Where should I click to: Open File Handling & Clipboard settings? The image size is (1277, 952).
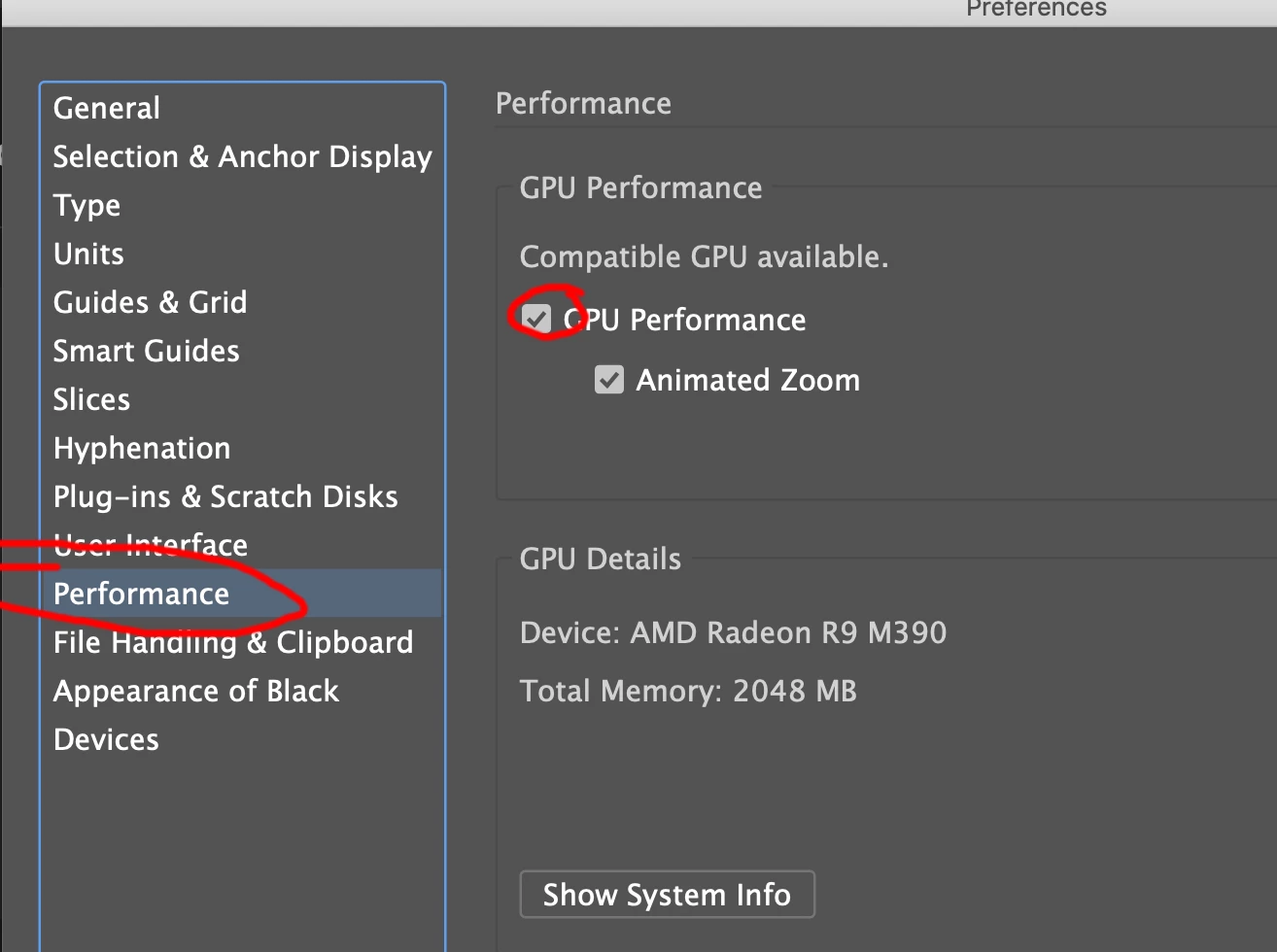[233, 642]
